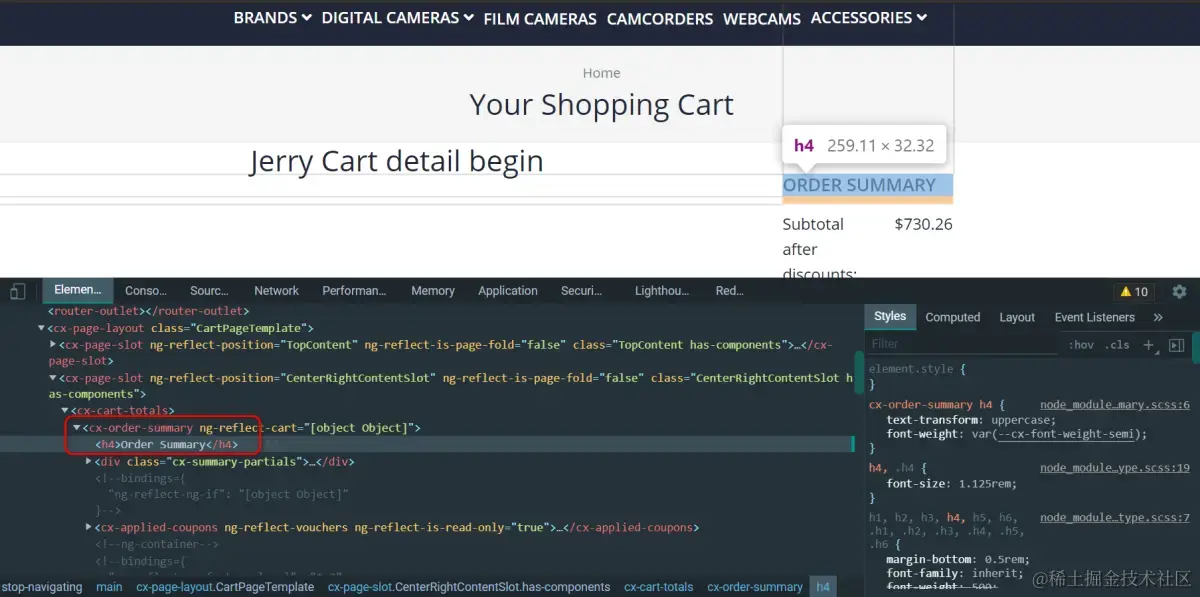Screen dimensions: 1200x597
Task: Switch to the Console tab
Action: click(x=146, y=291)
